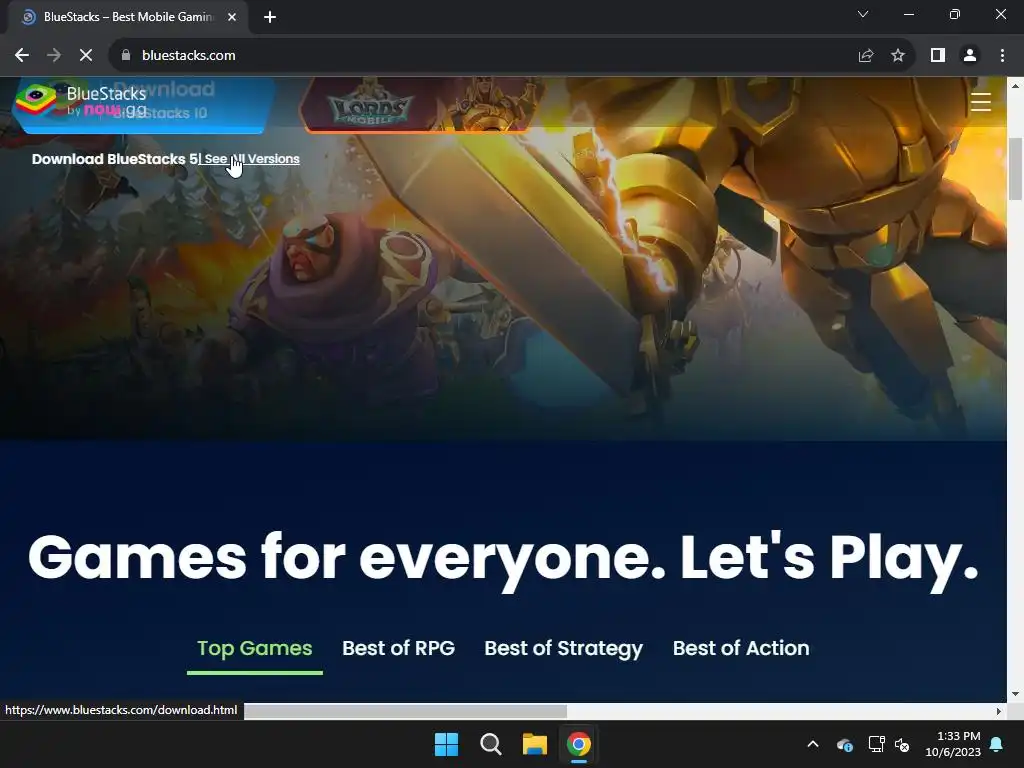Close the BlueStacks tab
This screenshot has height=768, width=1024.
pyautogui.click(x=232, y=17)
